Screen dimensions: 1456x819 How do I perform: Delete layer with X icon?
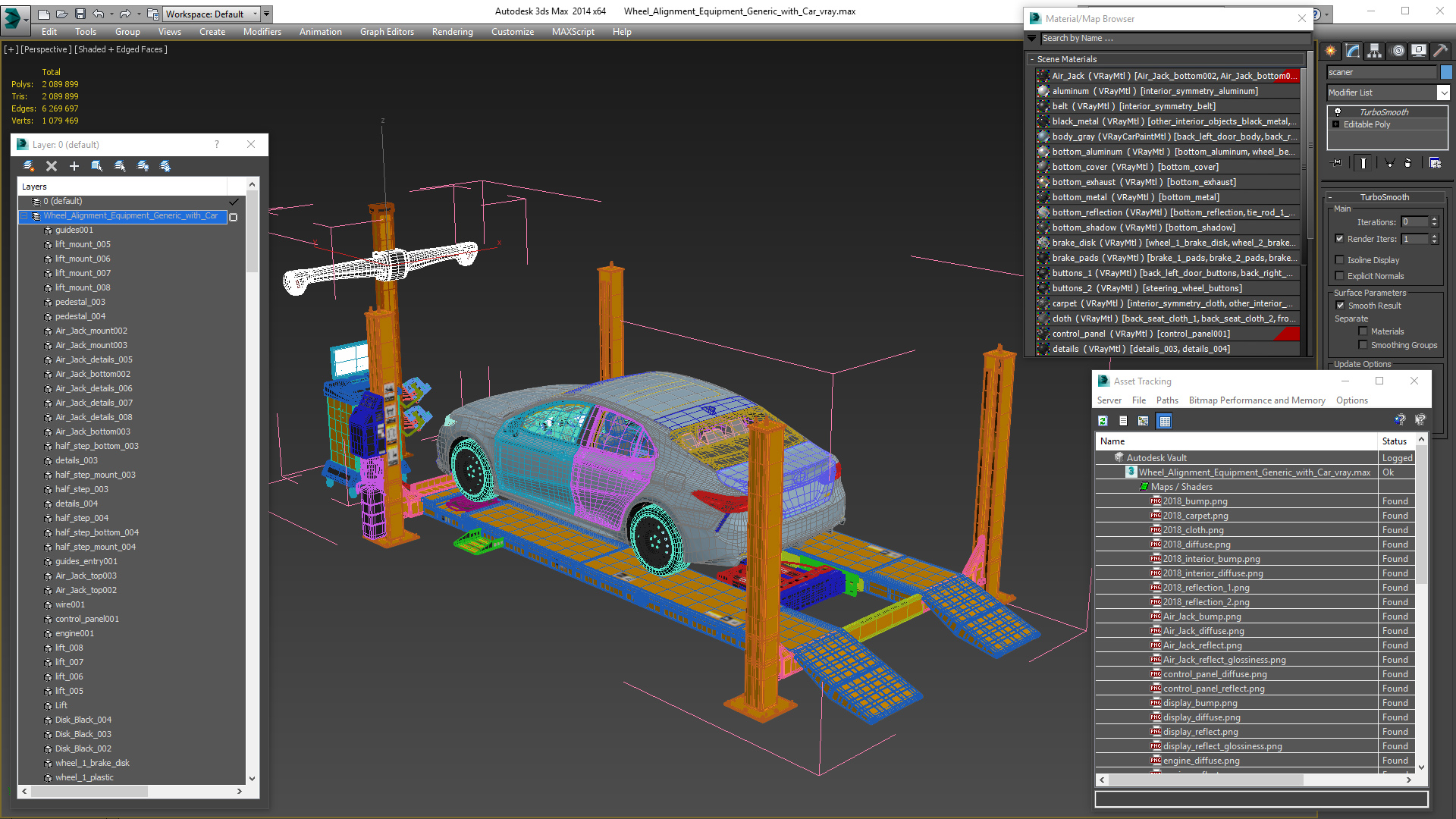(x=52, y=166)
